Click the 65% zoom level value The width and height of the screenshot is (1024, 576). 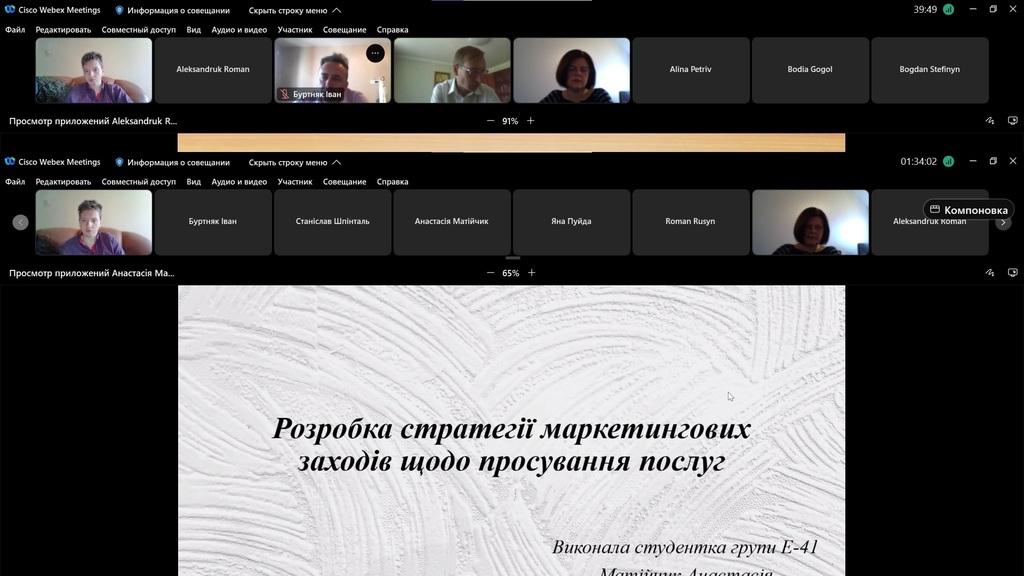(510, 273)
